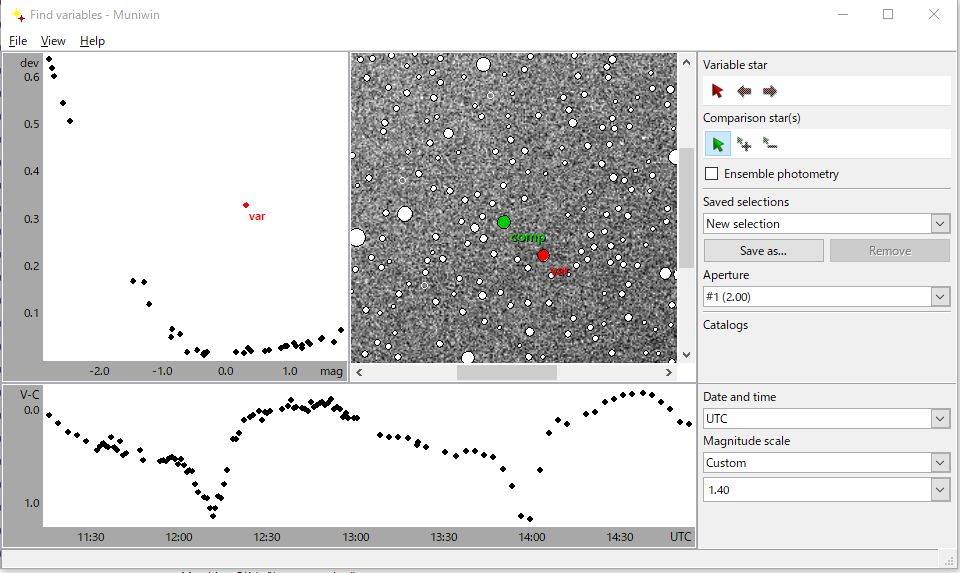This screenshot has width=960, height=573.
Task: Click chart horizontal scrollbar right arrow
Action: point(669,372)
